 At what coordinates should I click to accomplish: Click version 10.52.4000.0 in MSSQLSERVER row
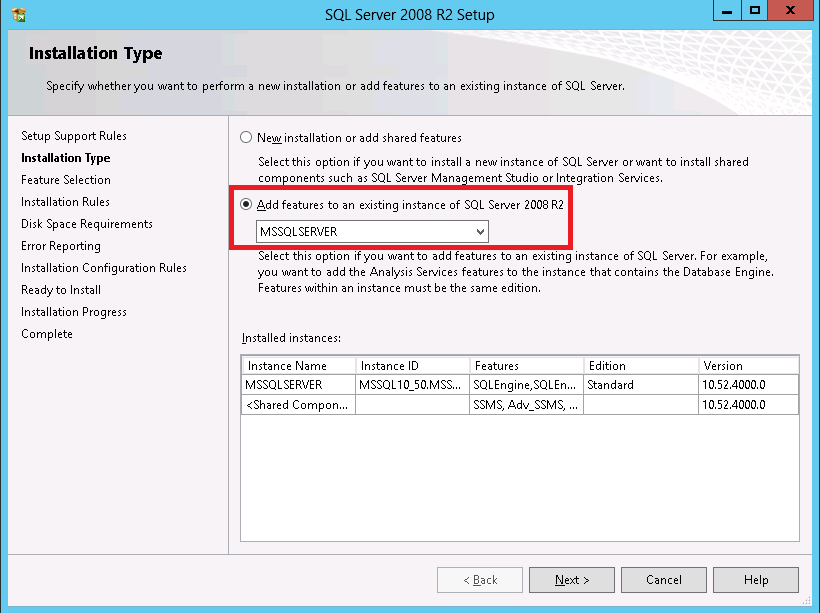click(748, 384)
